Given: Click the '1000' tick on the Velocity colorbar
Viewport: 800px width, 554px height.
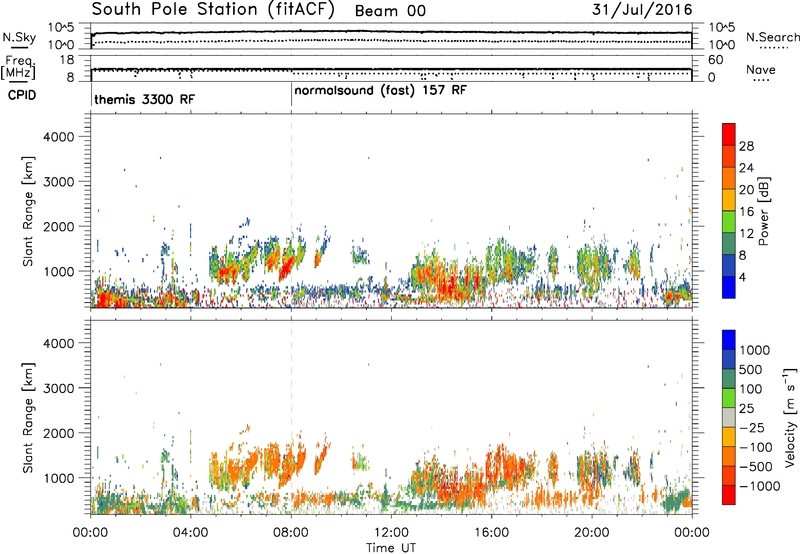Looking at the screenshot, I should [754, 350].
